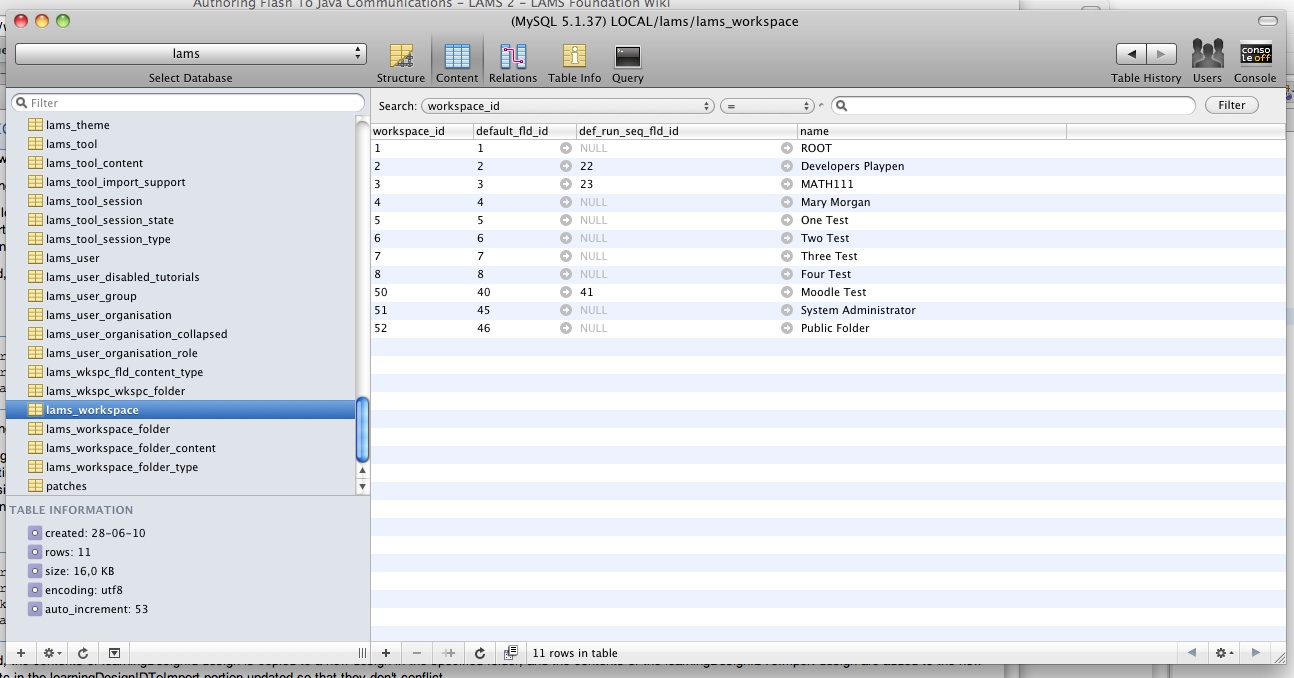Refresh the table contents

coord(479,653)
